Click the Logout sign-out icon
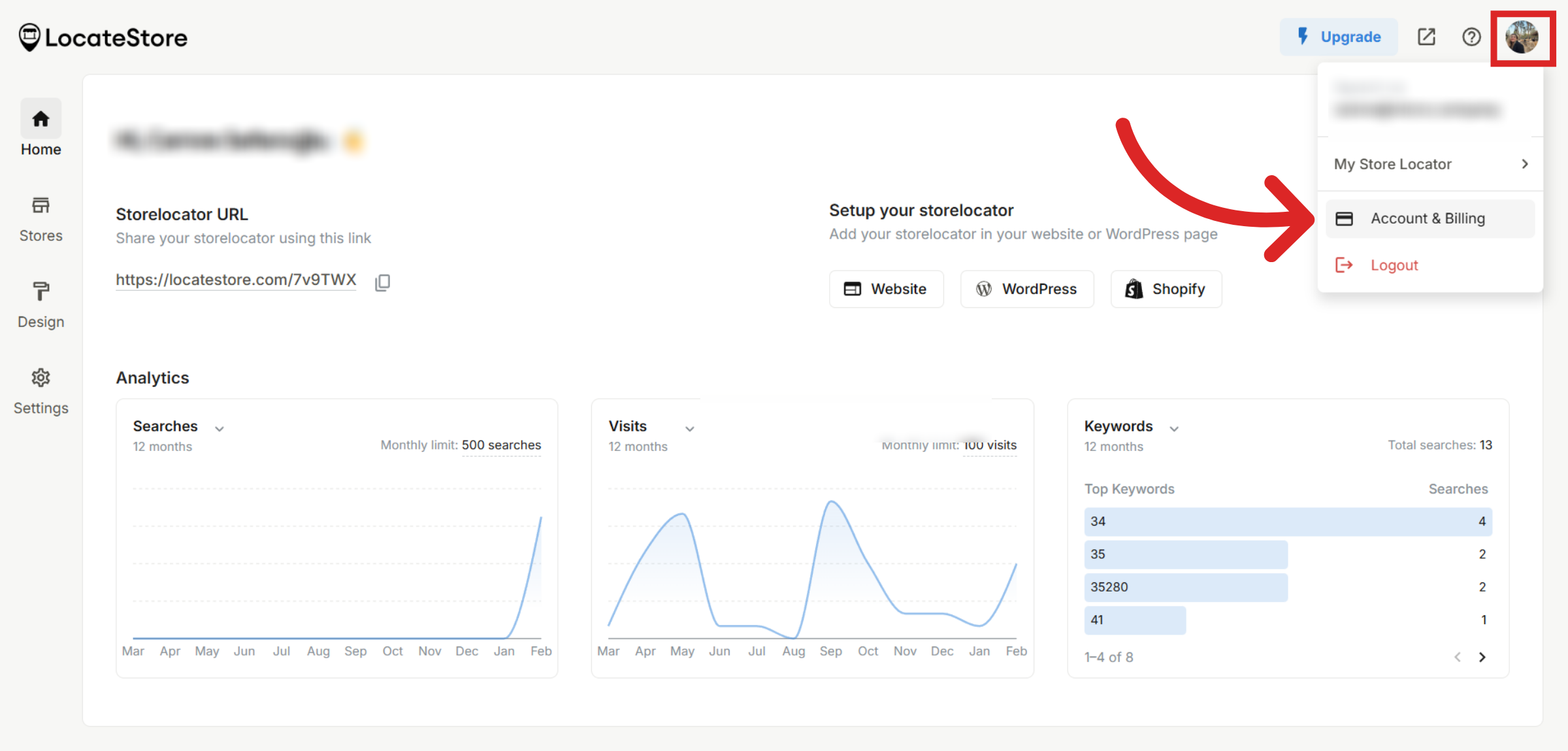The width and height of the screenshot is (1568, 751). pyautogui.click(x=1345, y=265)
